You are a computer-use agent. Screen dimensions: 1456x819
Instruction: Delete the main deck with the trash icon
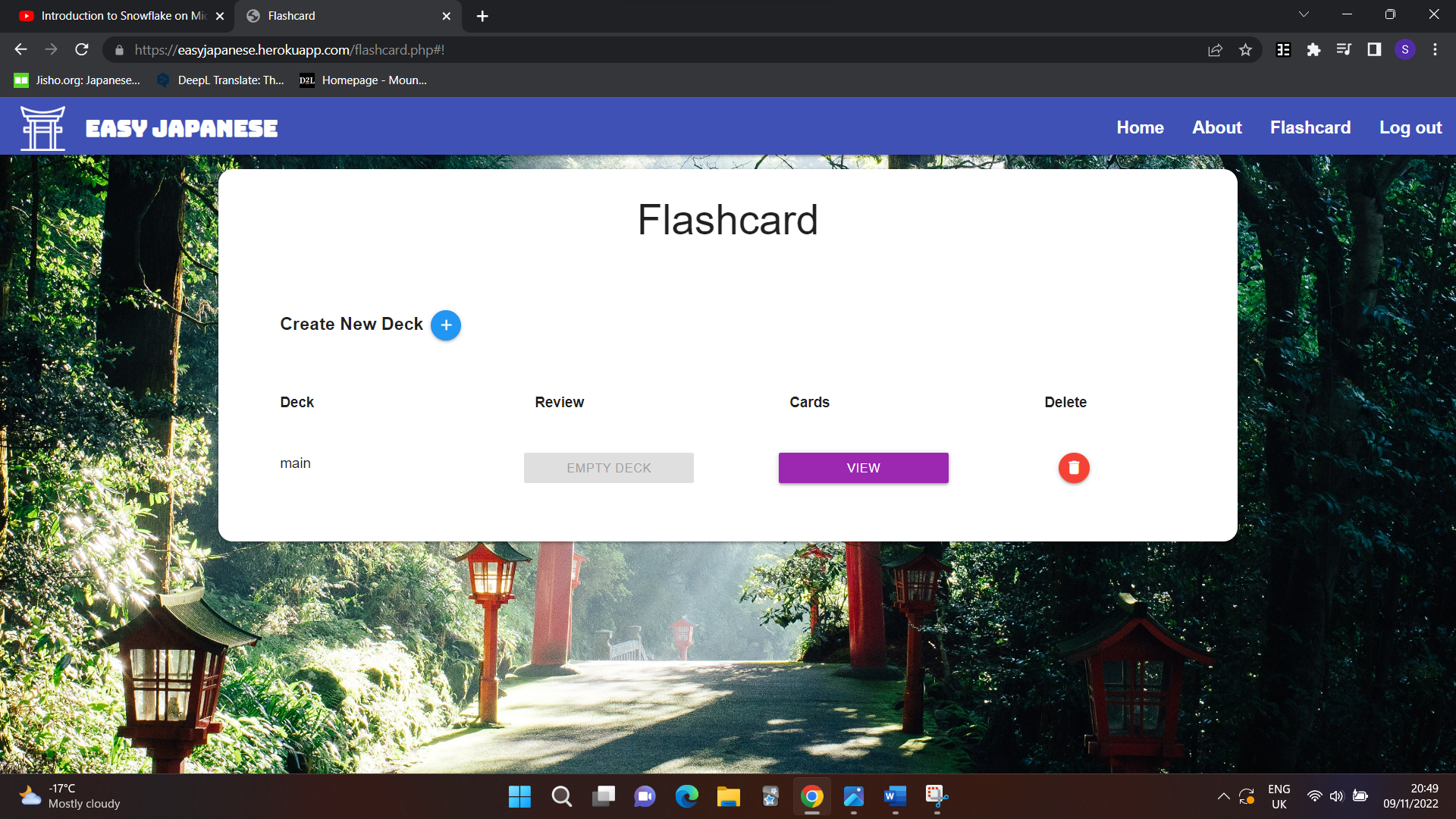tap(1074, 468)
